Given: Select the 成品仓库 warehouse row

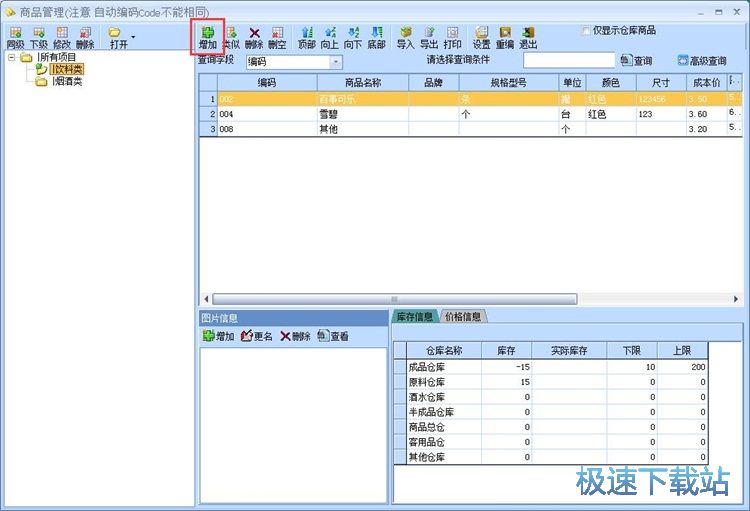Looking at the screenshot, I should (551, 367).
